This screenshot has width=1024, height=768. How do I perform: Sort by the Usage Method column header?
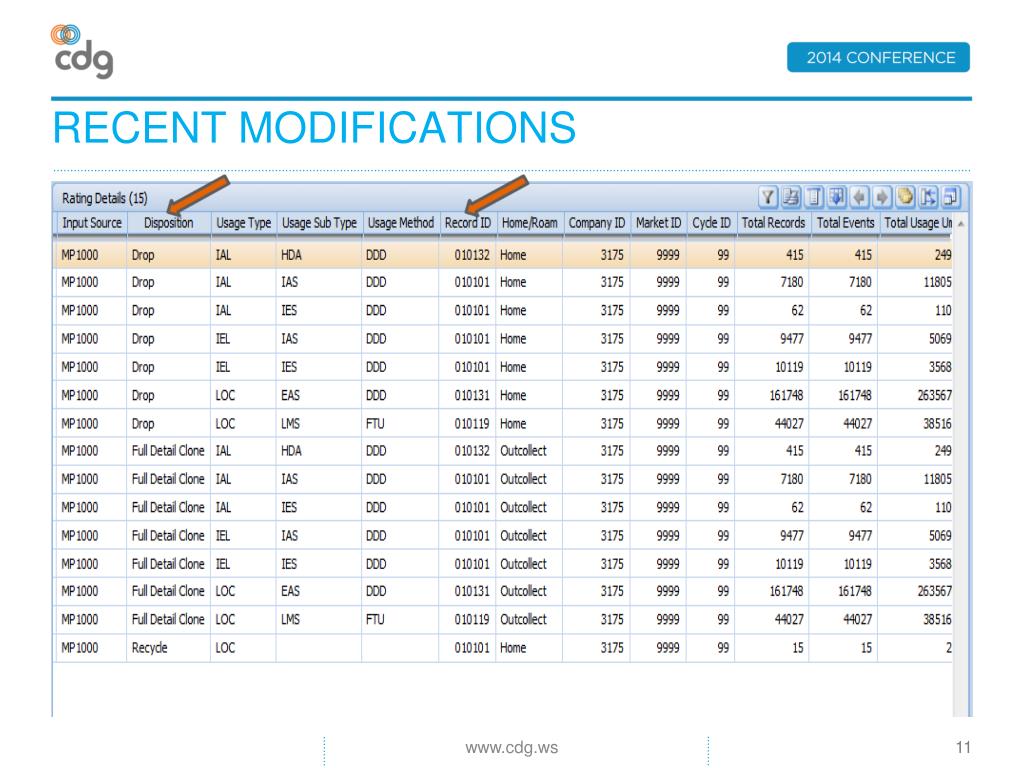[400, 223]
